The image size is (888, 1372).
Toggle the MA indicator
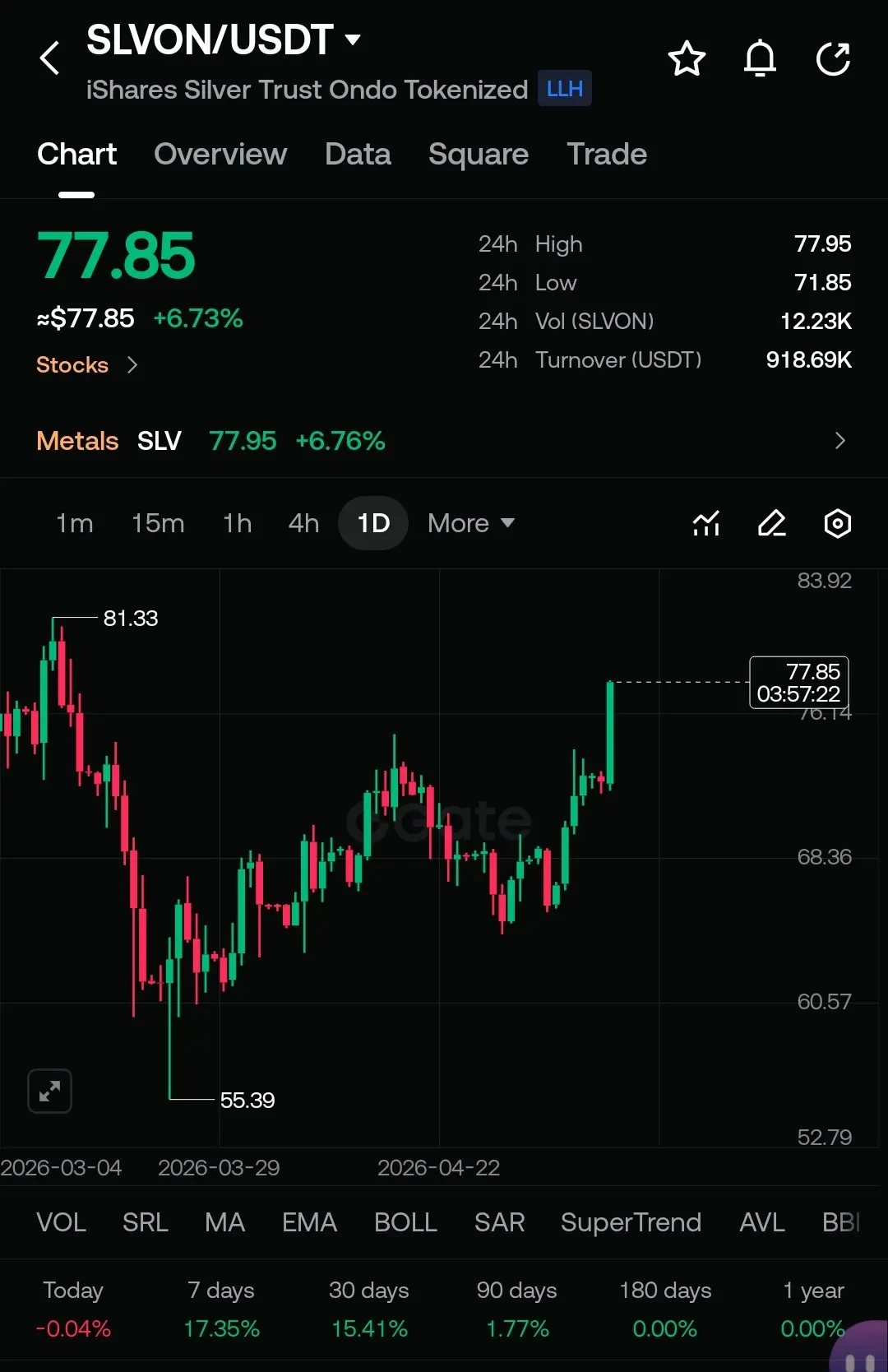224,1222
